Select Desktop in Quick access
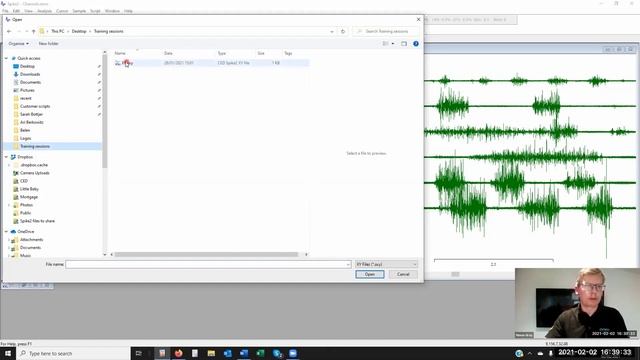Screen dimensions: 640x360 [x=27, y=66]
